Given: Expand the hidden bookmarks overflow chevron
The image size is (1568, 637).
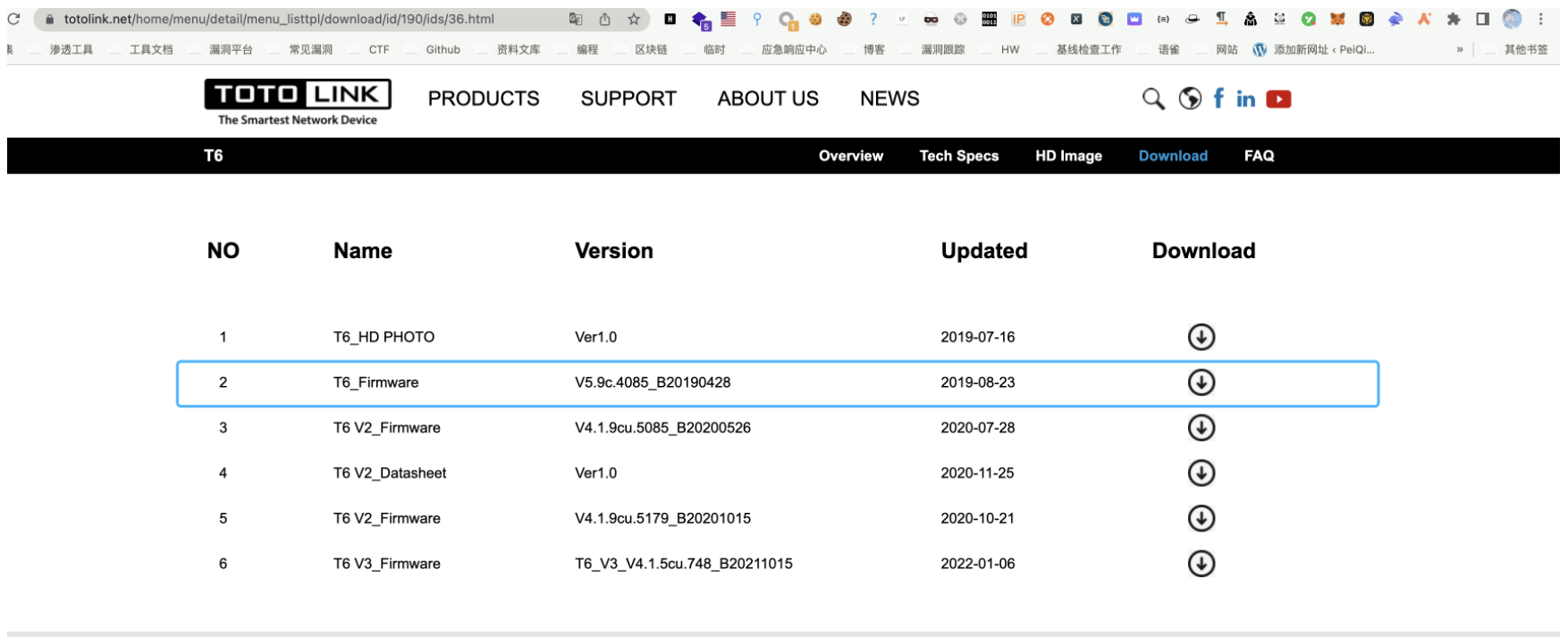Looking at the screenshot, I should pos(1460,50).
